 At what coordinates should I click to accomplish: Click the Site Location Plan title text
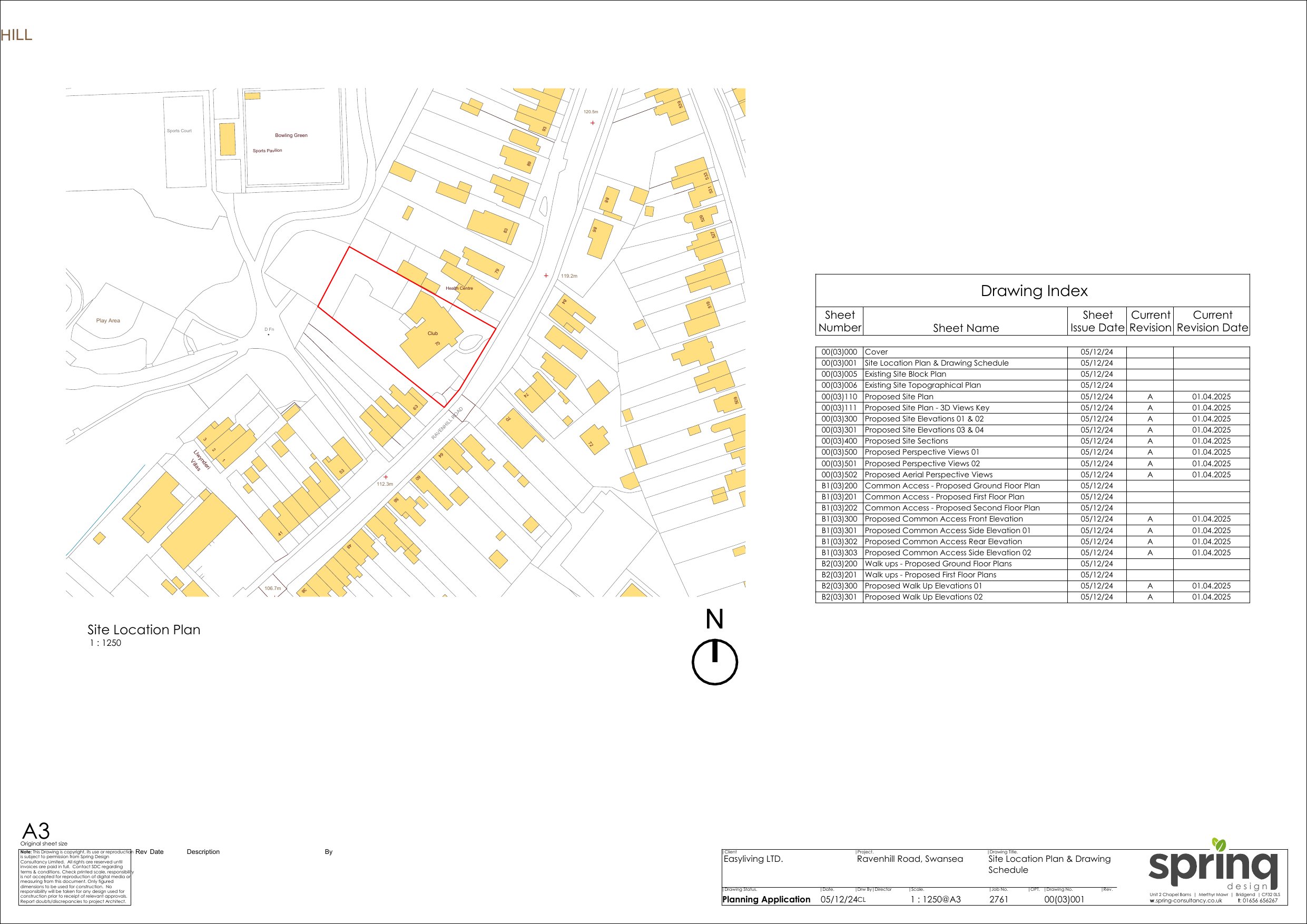point(143,630)
